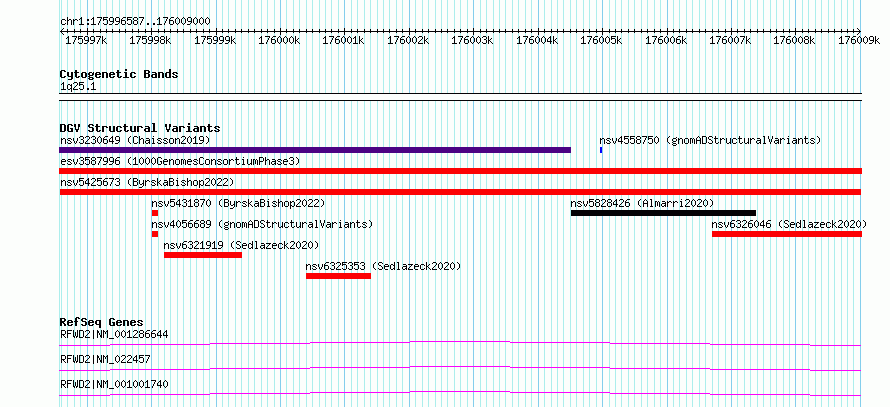Open nsv4558750 (gnomADStructuralVariants) label
Viewport: 890px width, 407px height.
[710, 140]
